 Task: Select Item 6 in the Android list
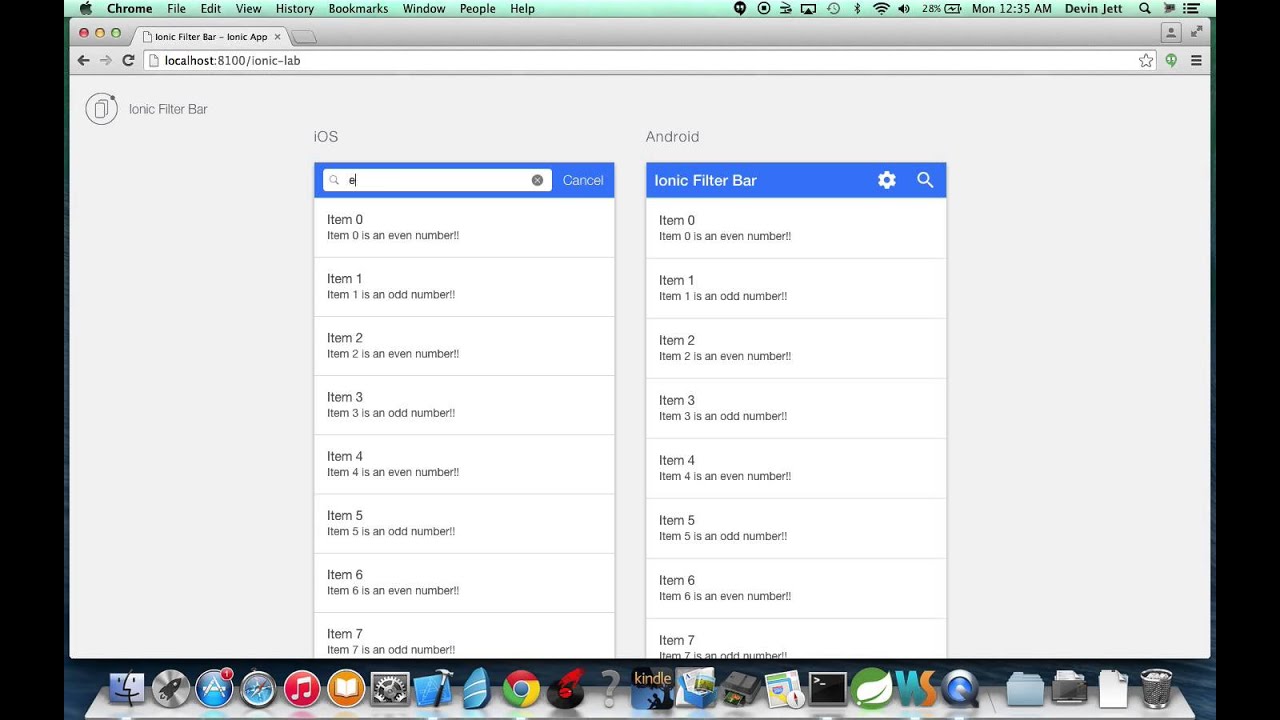click(796, 588)
